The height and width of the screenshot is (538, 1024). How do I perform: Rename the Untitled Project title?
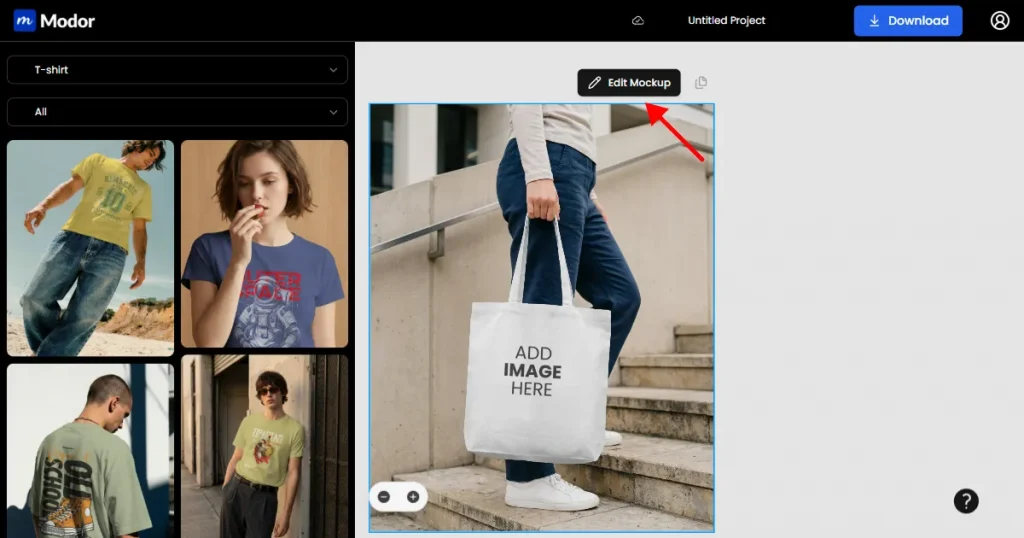click(x=726, y=21)
